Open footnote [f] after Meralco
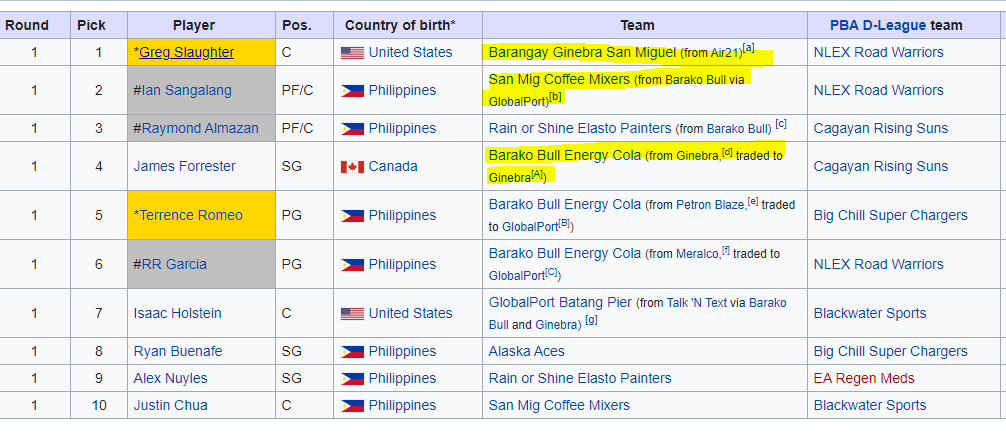The width and height of the screenshot is (1006, 439). 726,249
